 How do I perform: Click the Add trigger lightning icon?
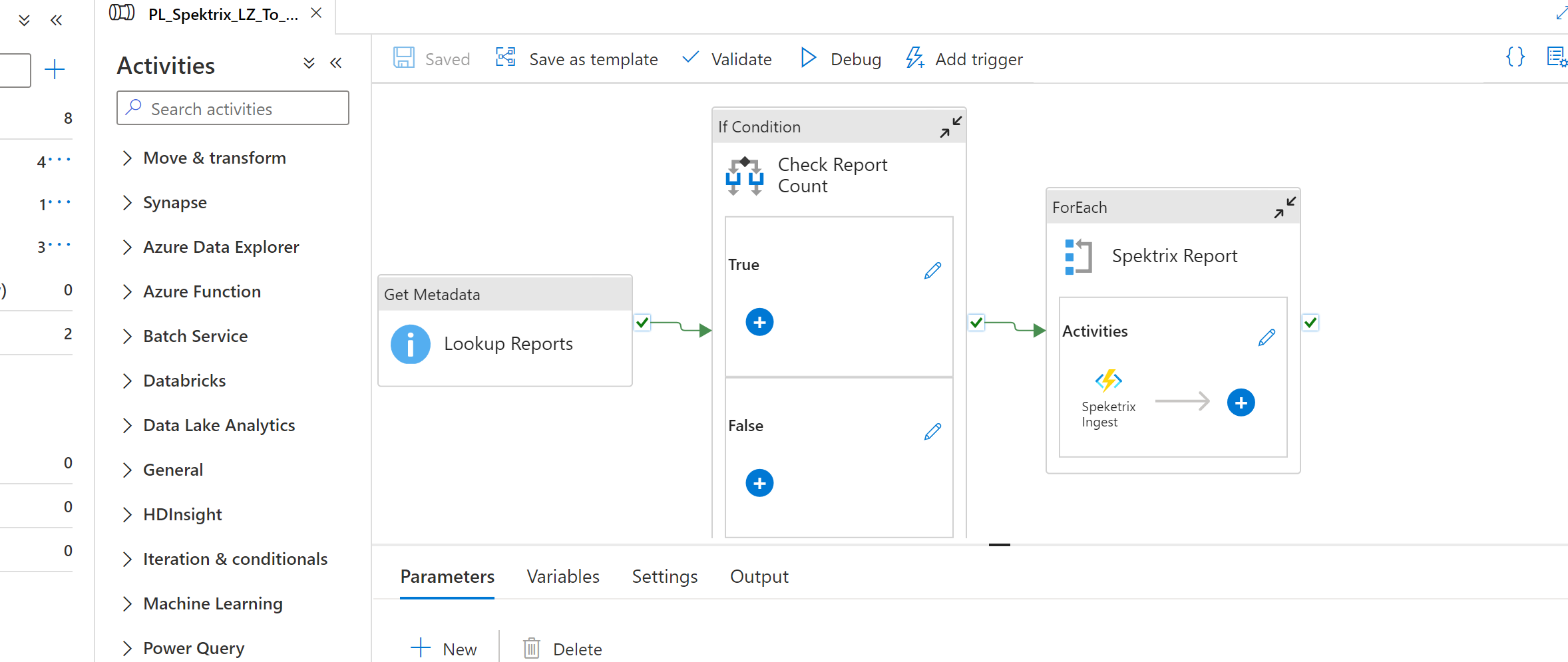pos(915,58)
